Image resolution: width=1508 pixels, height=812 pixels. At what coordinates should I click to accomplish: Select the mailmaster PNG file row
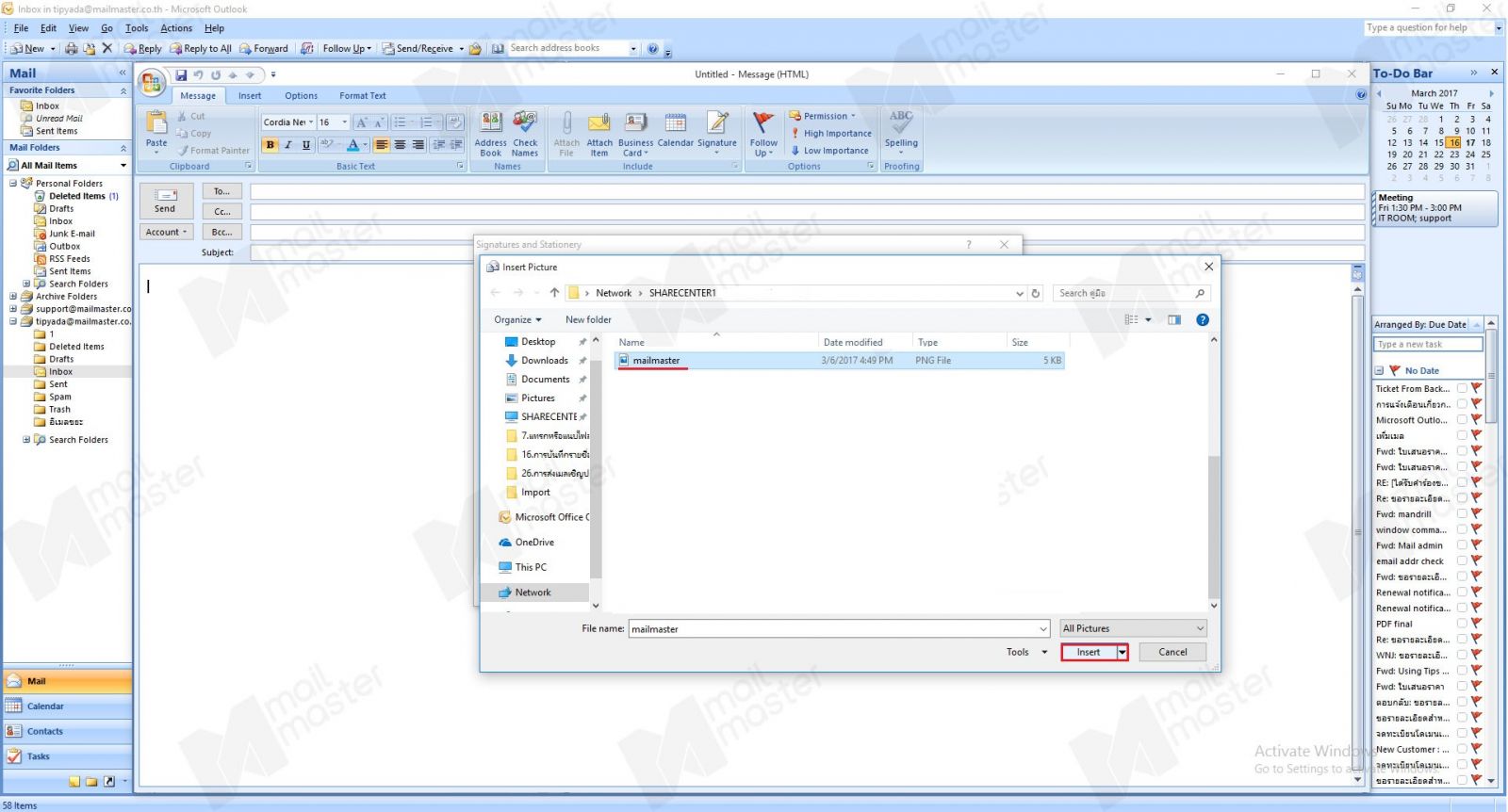click(840, 360)
